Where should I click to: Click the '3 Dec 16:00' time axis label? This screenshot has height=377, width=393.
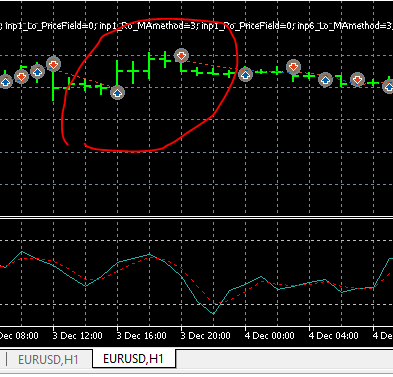(141, 335)
